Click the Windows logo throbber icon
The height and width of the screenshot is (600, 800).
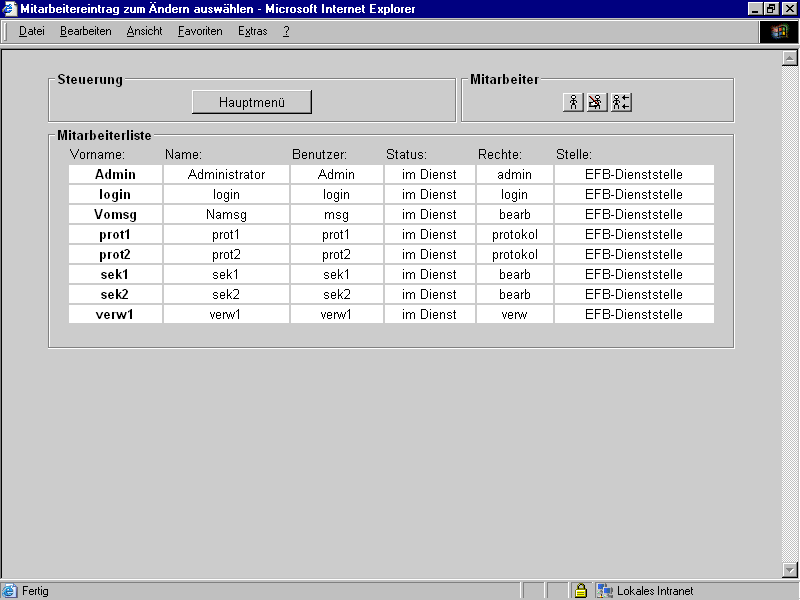pyautogui.click(x=778, y=31)
